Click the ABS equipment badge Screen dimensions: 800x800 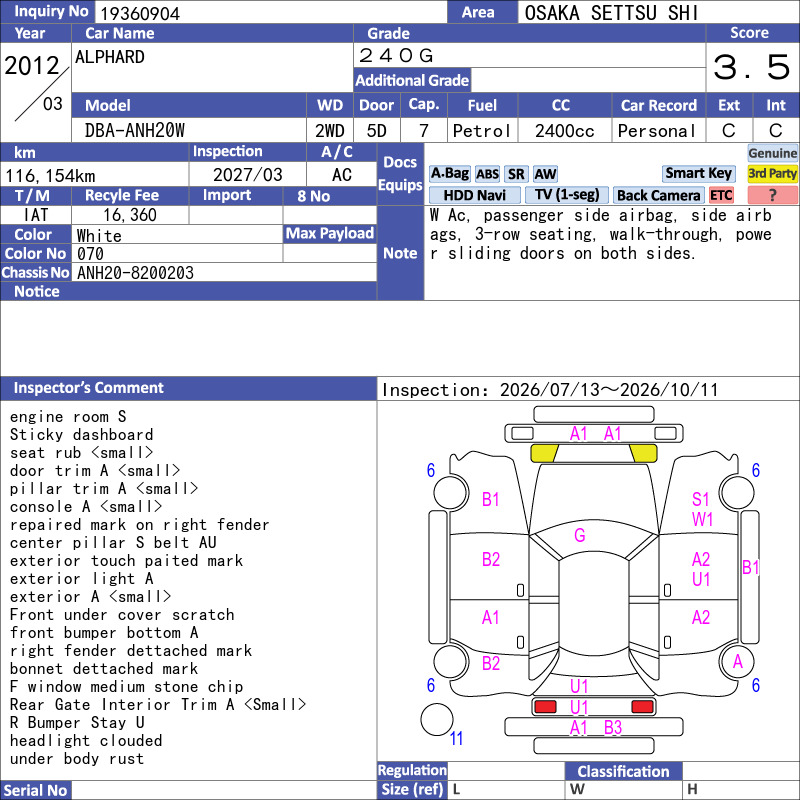pyautogui.click(x=487, y=174)
